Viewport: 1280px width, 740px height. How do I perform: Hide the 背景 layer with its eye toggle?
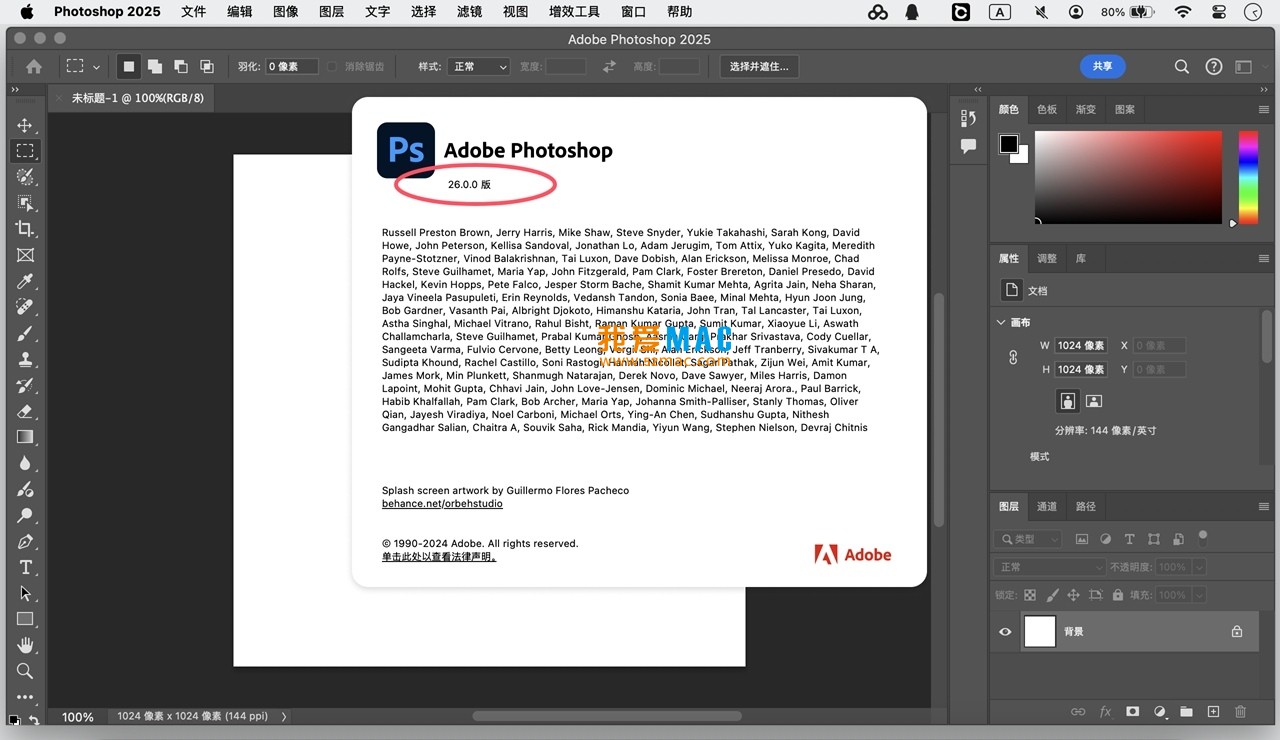coord(1005,631)
